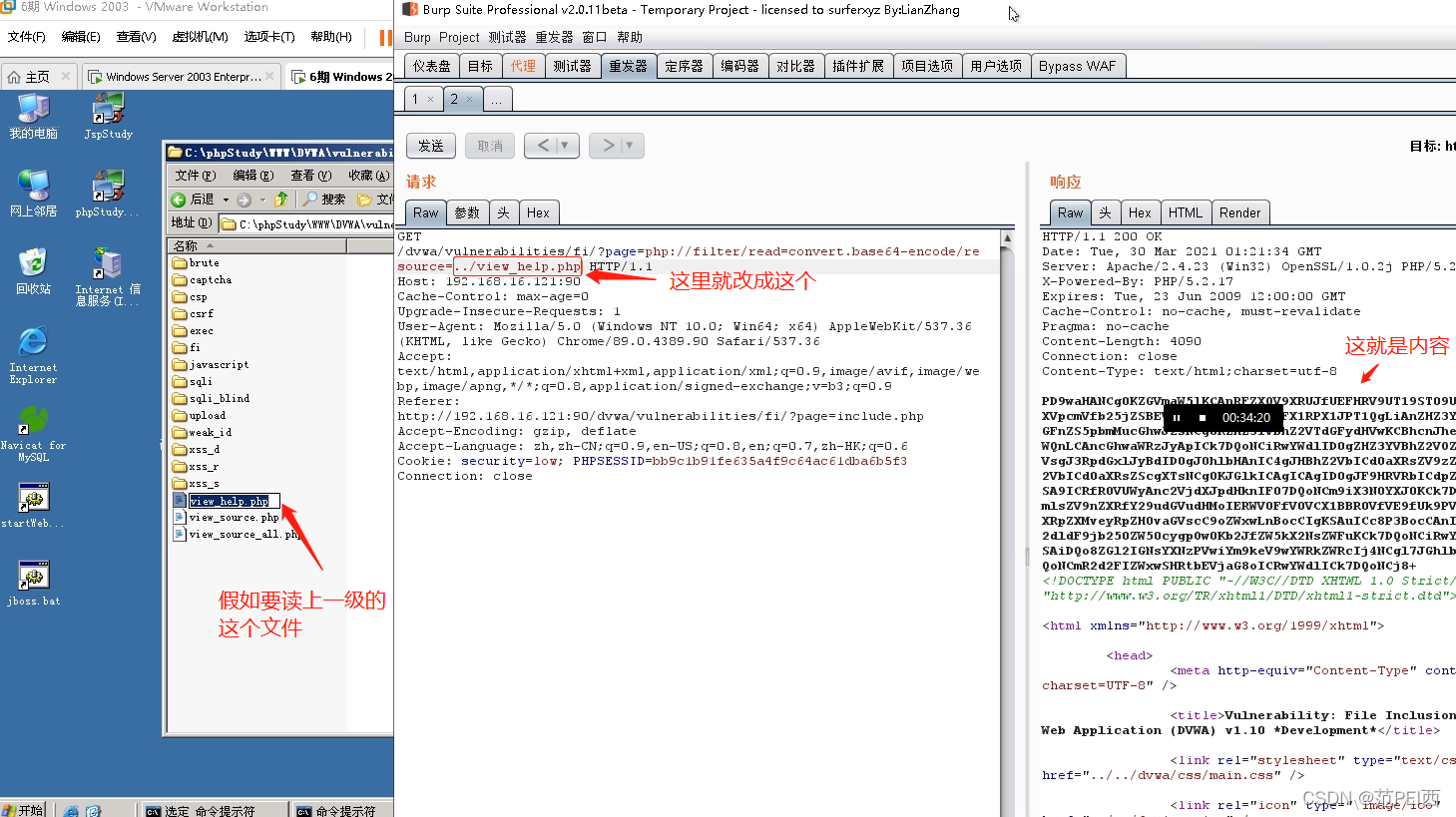Click the VMware pause button in toolbar

tap(385, 37)
